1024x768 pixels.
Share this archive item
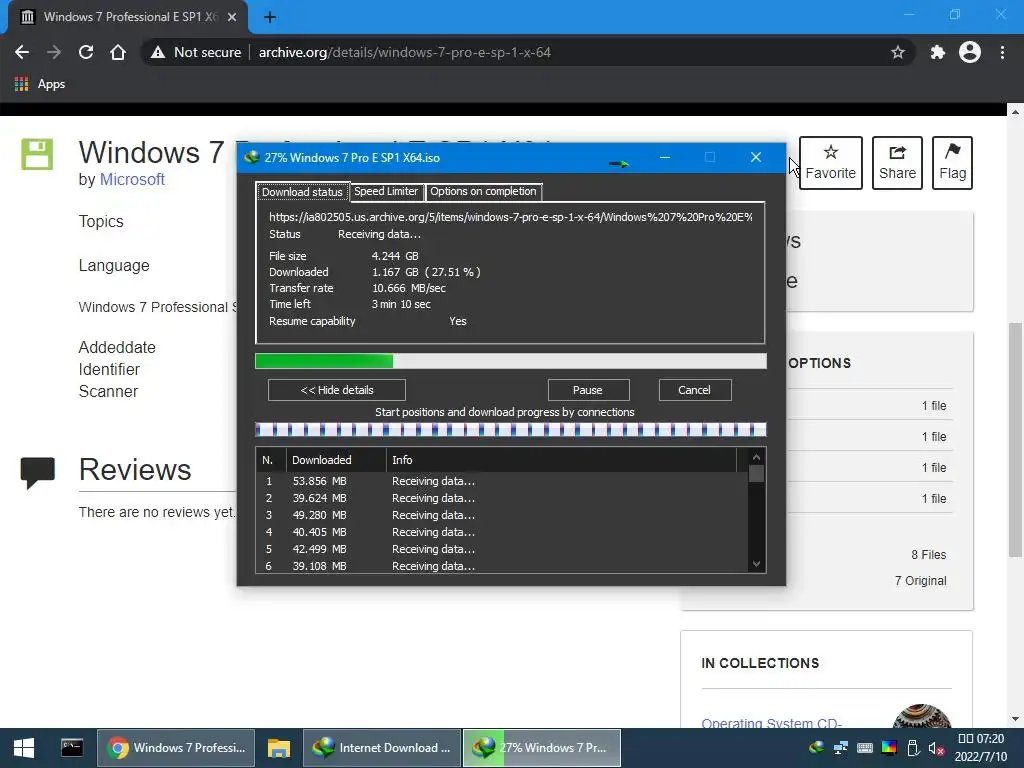897,163
